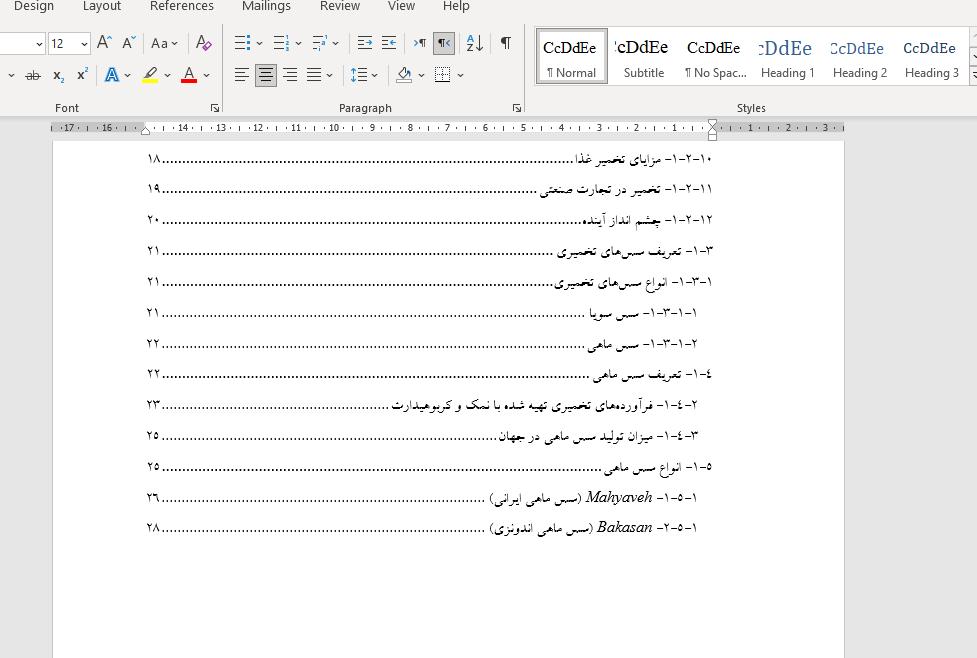Viewport: 977px width, 658px height.
Task: Apply the Align Left paragraph alignment
Action: tap(241, 74)
